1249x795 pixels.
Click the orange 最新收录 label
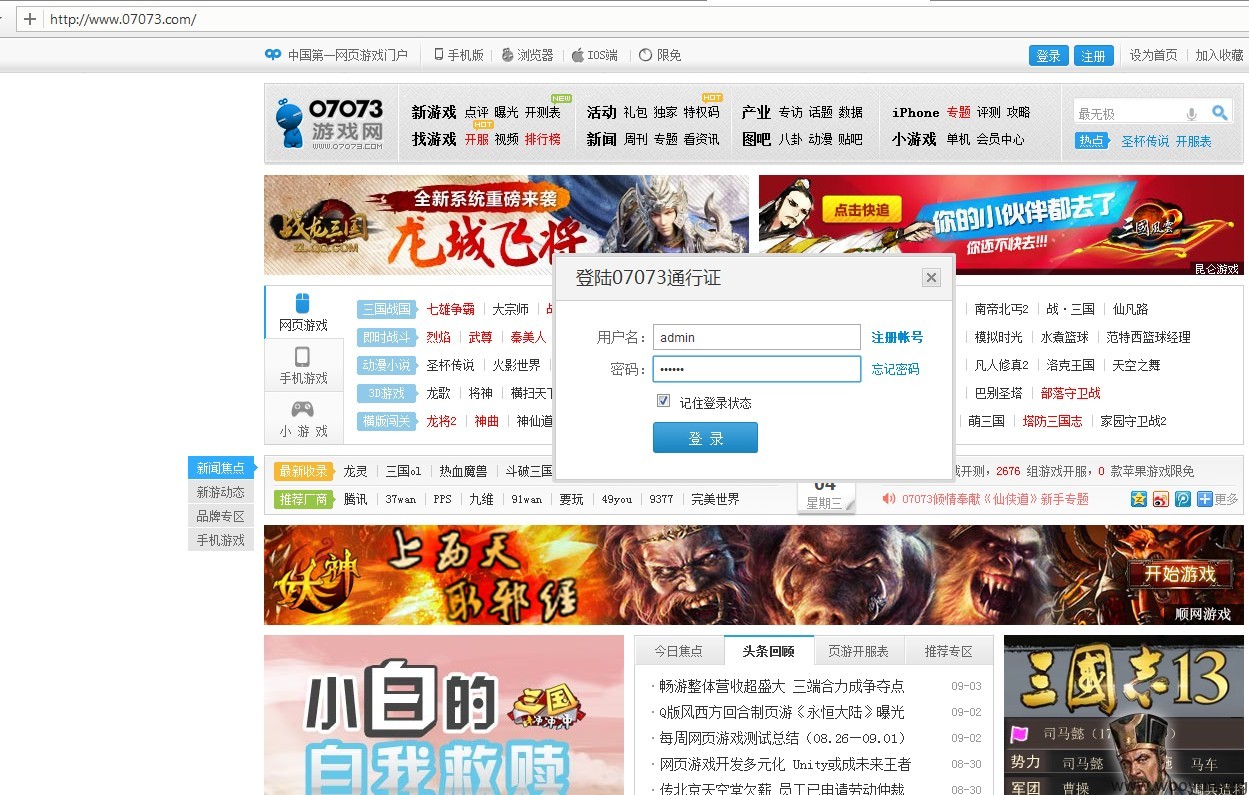tap(303, 471)
